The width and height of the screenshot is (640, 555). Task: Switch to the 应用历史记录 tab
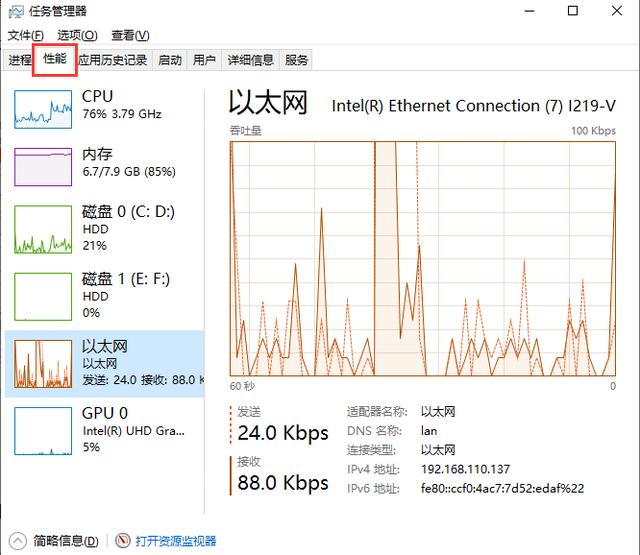tap(113, 60)
